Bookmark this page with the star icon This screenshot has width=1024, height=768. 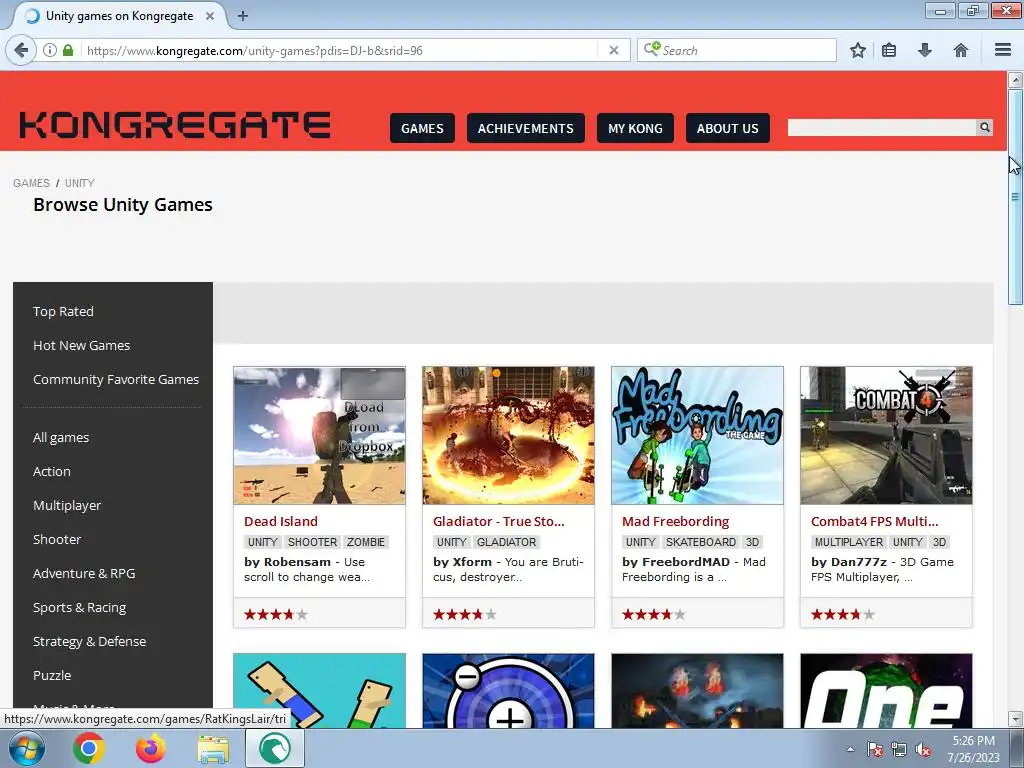857,50
